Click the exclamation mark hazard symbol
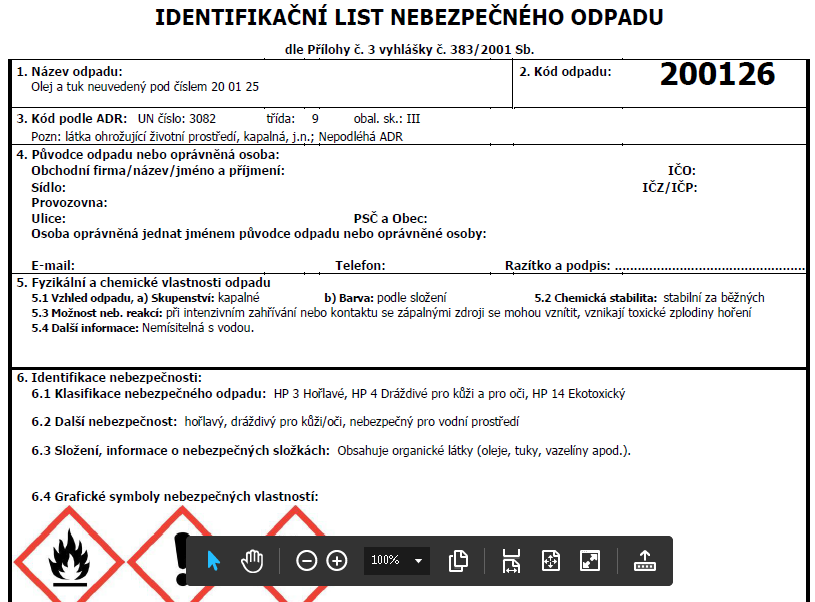The height and width of the screenshot is (602, 815). point(180,550)
